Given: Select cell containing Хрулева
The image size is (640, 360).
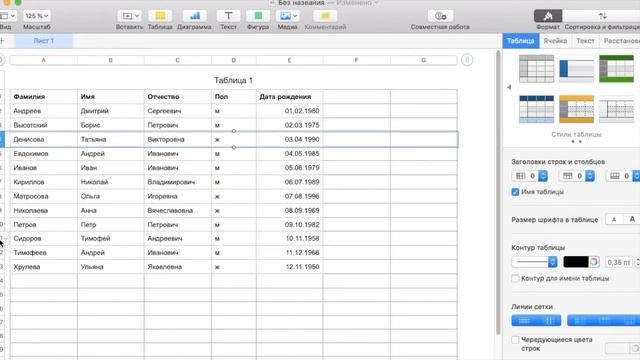Looking at the screenshot, I should point(44,267).
